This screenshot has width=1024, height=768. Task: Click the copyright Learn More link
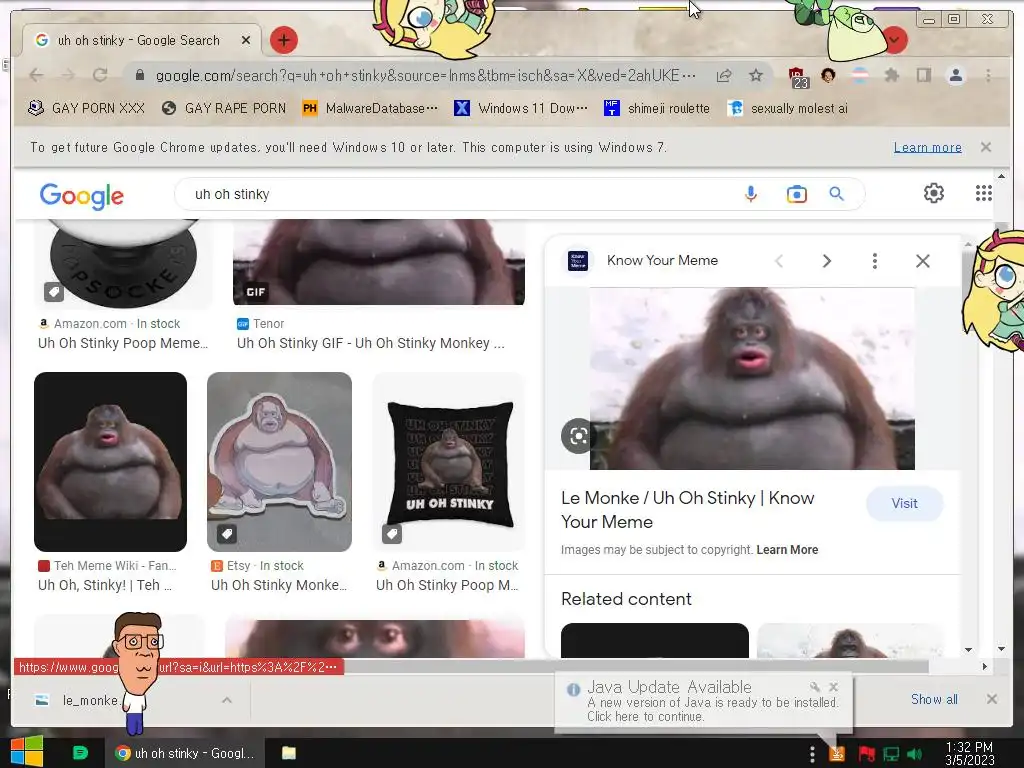[787, 550]
